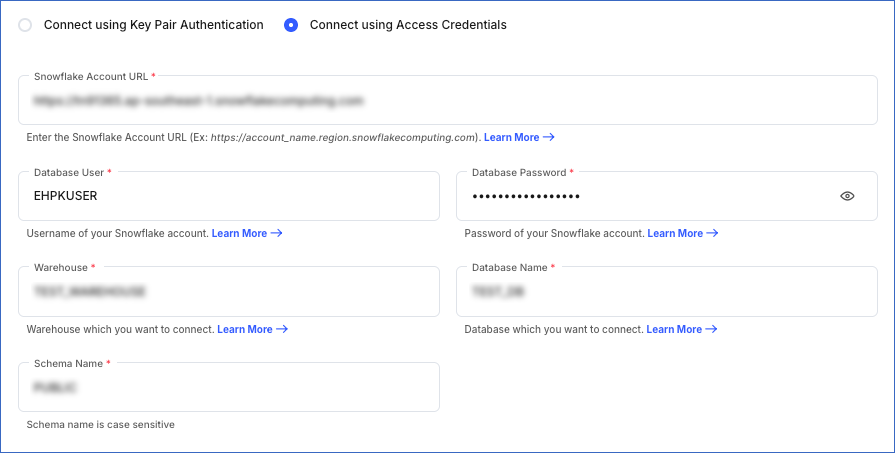Select Connect using Access Credentials radio
The image size is (895, 453).
coord(291,25)
